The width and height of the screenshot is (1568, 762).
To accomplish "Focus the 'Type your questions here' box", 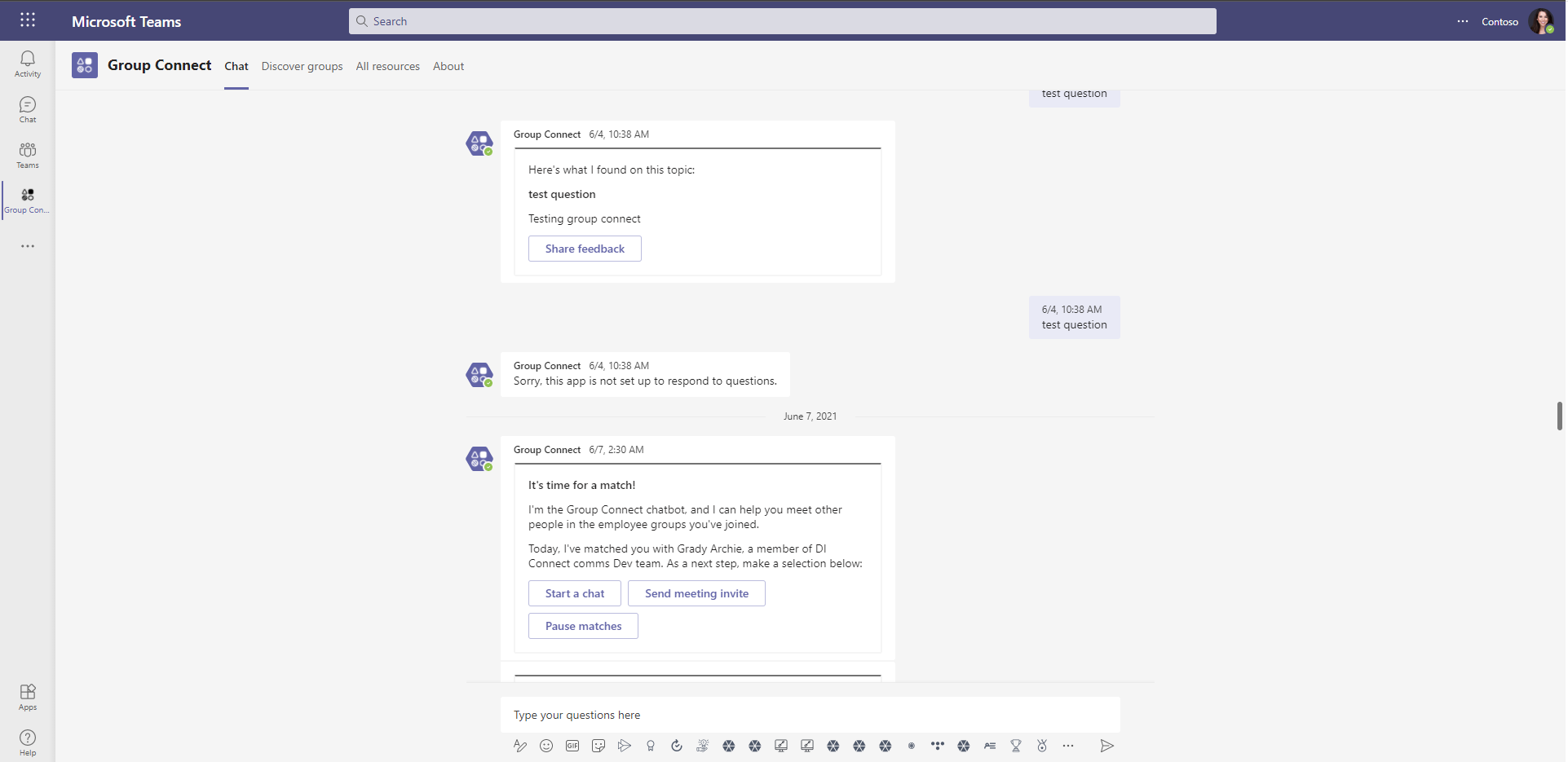I will pyautogui.click(x=811, y=715).
